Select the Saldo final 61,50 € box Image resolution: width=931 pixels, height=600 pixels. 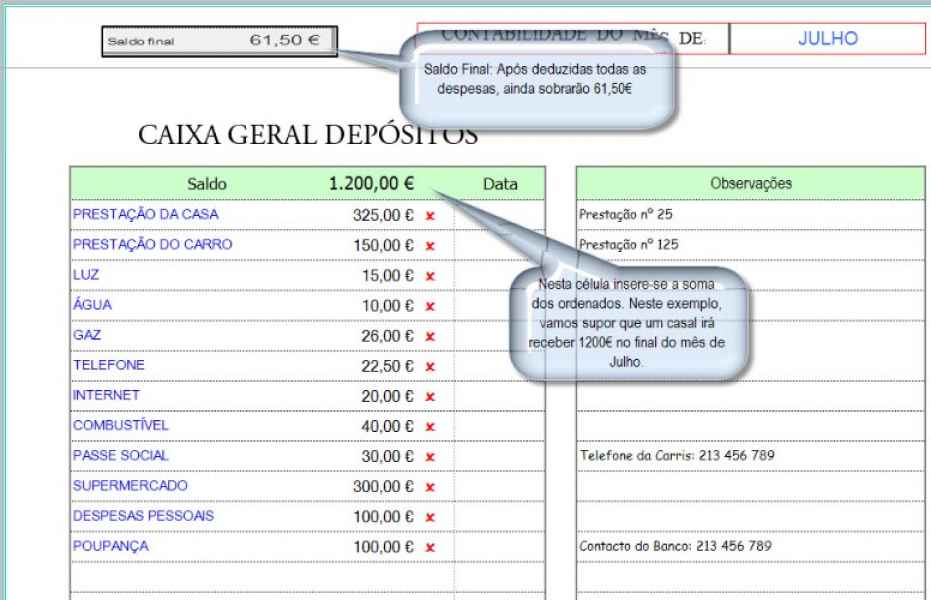(x=218, y=41)
